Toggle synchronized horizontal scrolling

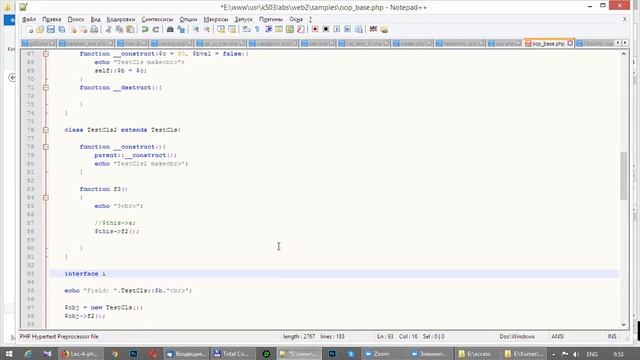coord(232,29)
